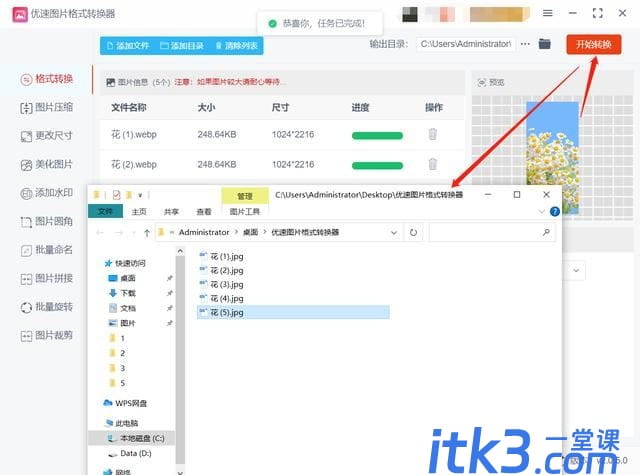Refresh the Explorer folder view

click(413, 233)
